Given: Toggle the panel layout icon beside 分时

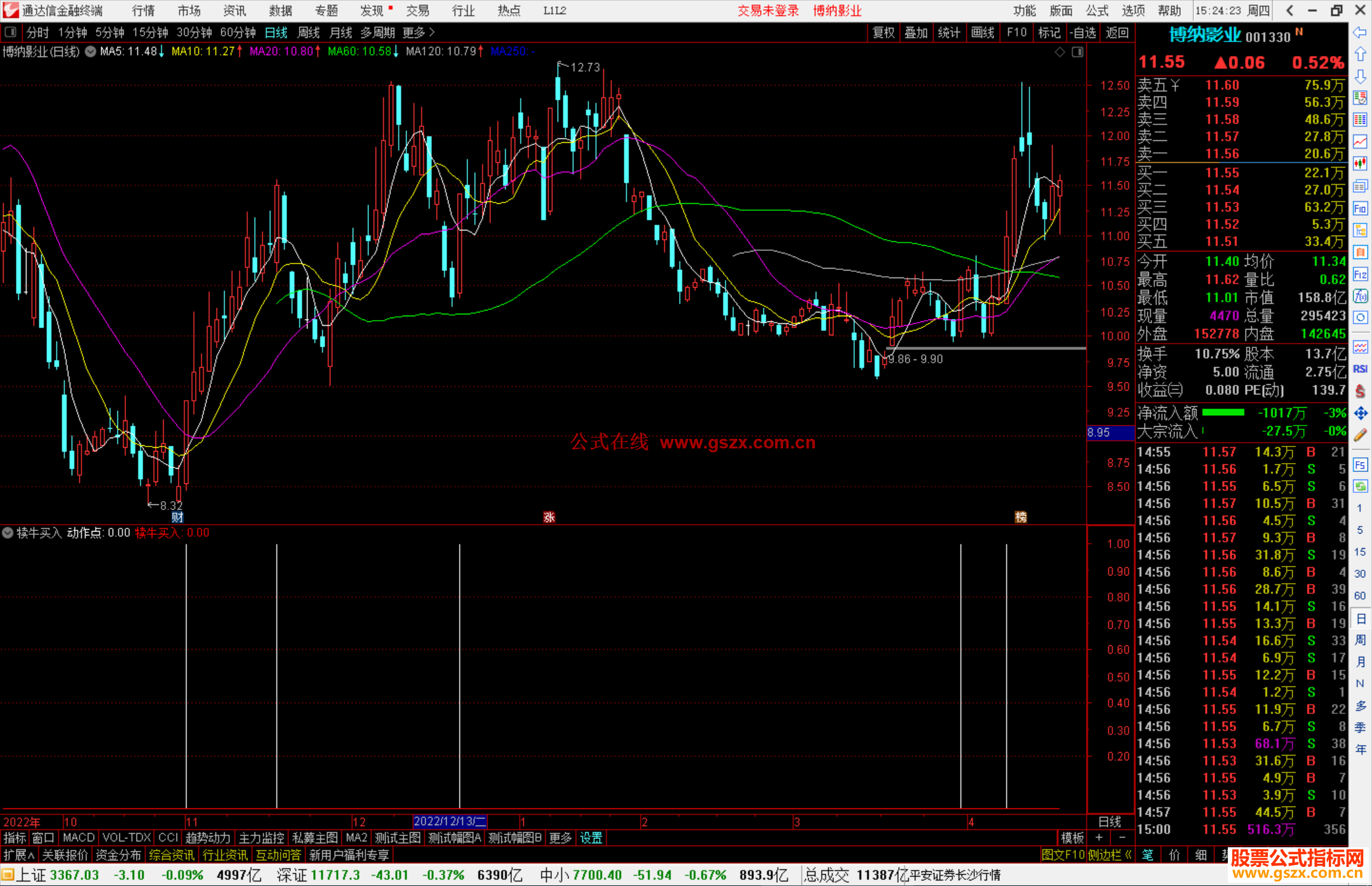Looking at the screenshot, I should [x=11, y=32].
